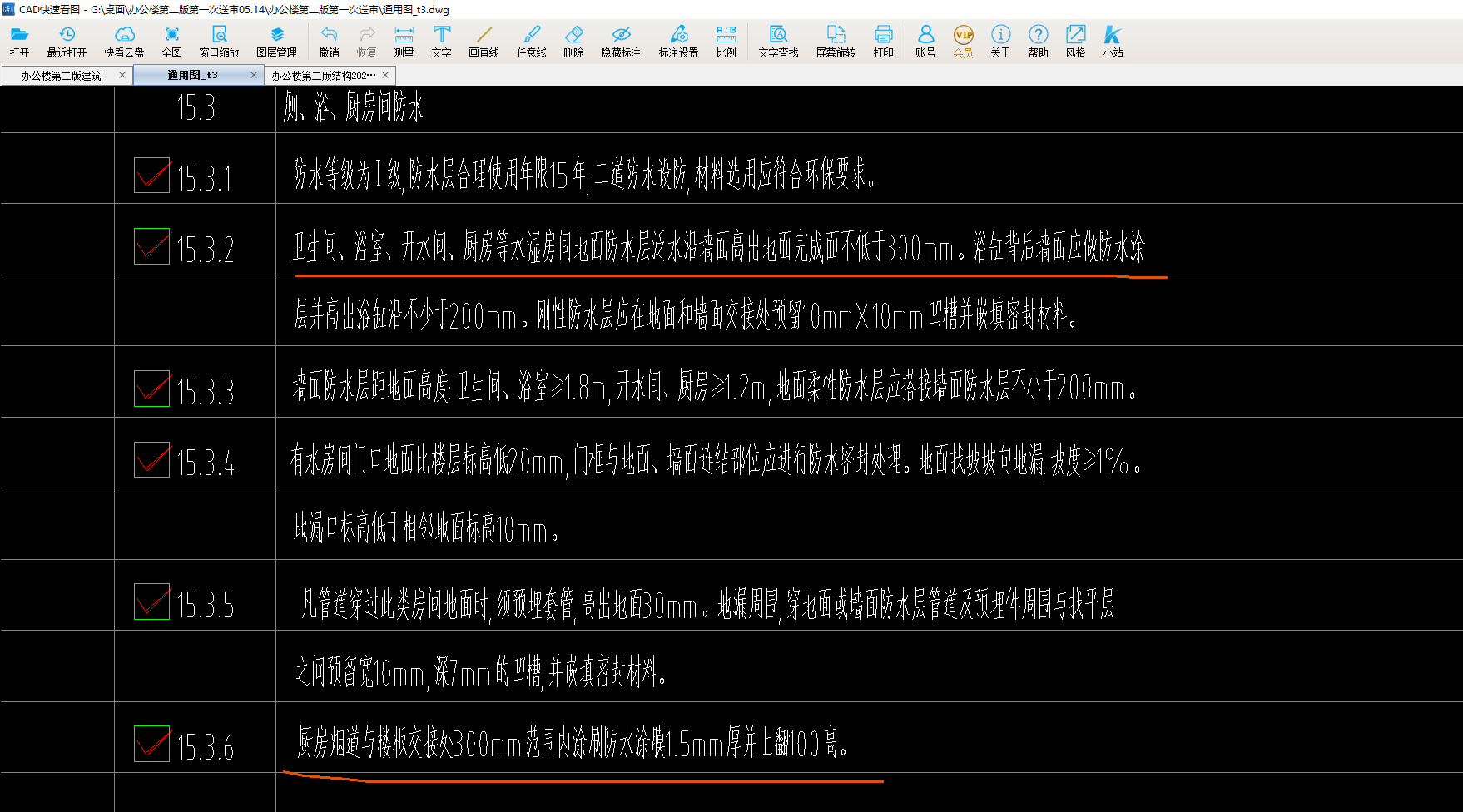The height and width of the screenshot is (812, 1463).
Task: Click the checkmark box beside 15.3.3
Action: tap(151, 389)
